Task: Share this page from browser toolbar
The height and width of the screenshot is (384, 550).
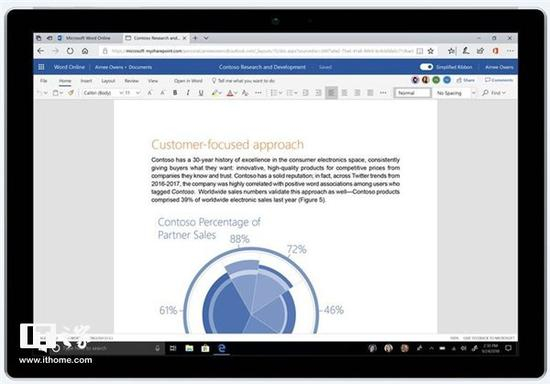Action: (481, 51)
